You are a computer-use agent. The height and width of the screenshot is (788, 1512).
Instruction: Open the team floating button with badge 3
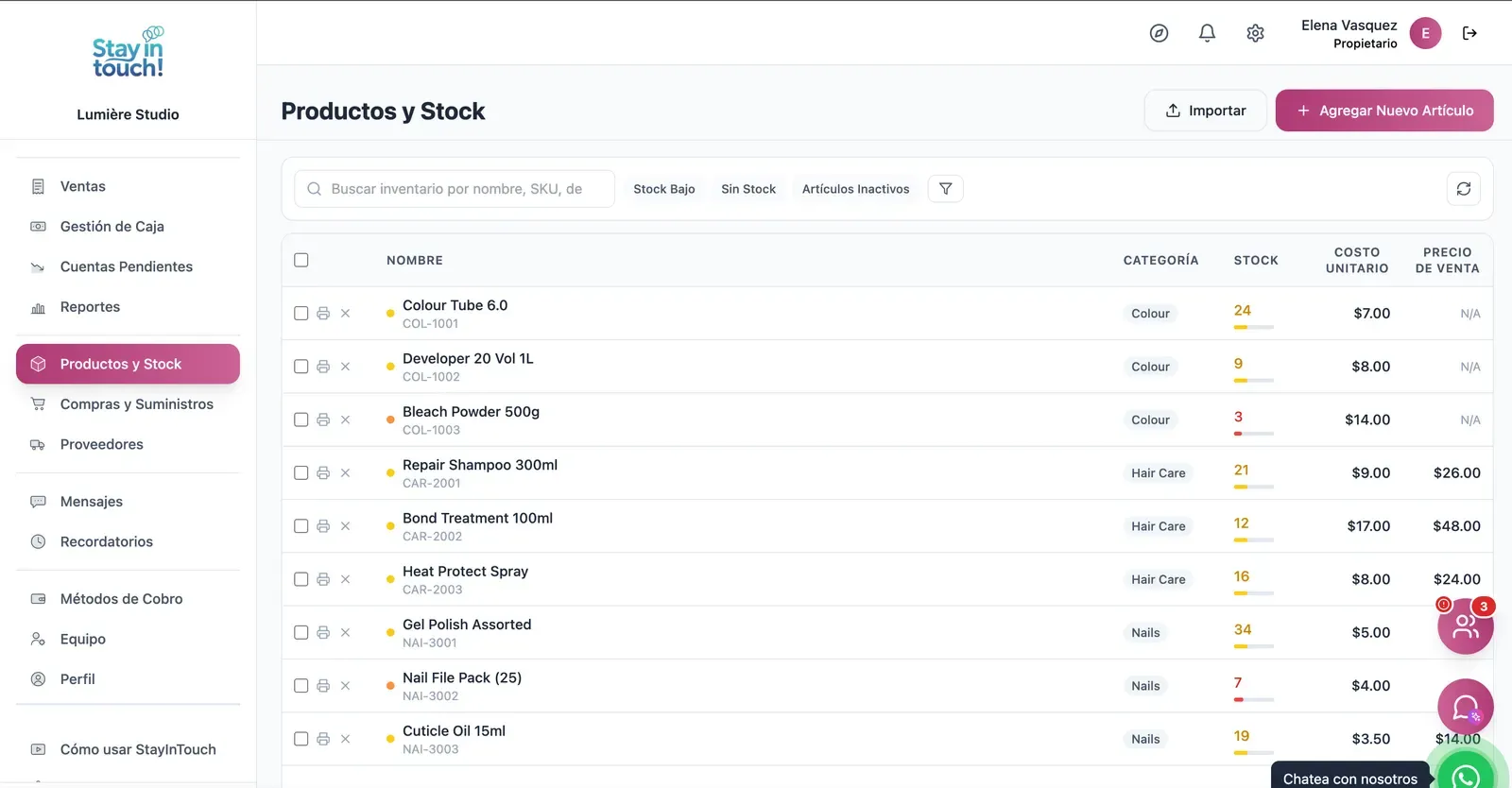tap(1465, 625)
